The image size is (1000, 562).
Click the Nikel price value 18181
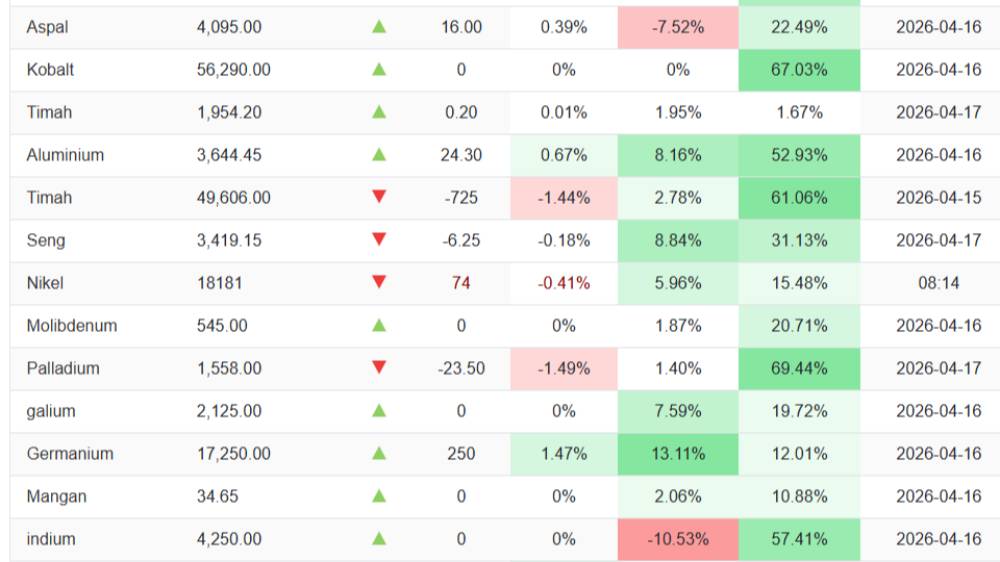(x=219, y=283)
